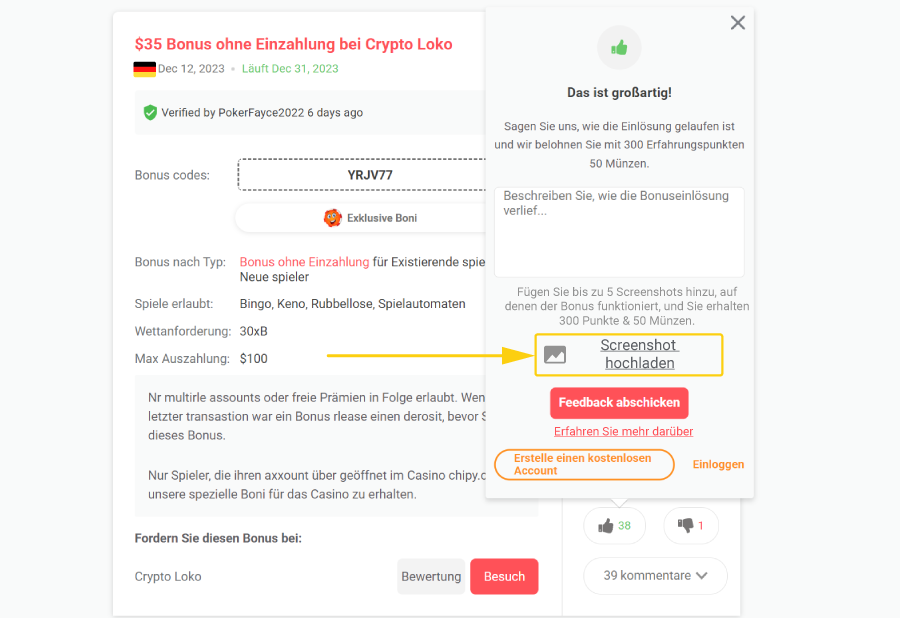
Task: Click the image icon beside Screenshot hochladen
Action: [555, 354]
